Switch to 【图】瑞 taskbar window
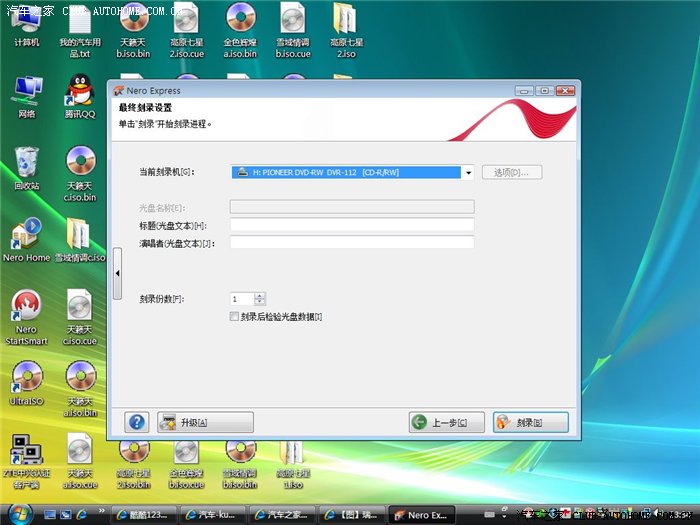 click(352, 515)
